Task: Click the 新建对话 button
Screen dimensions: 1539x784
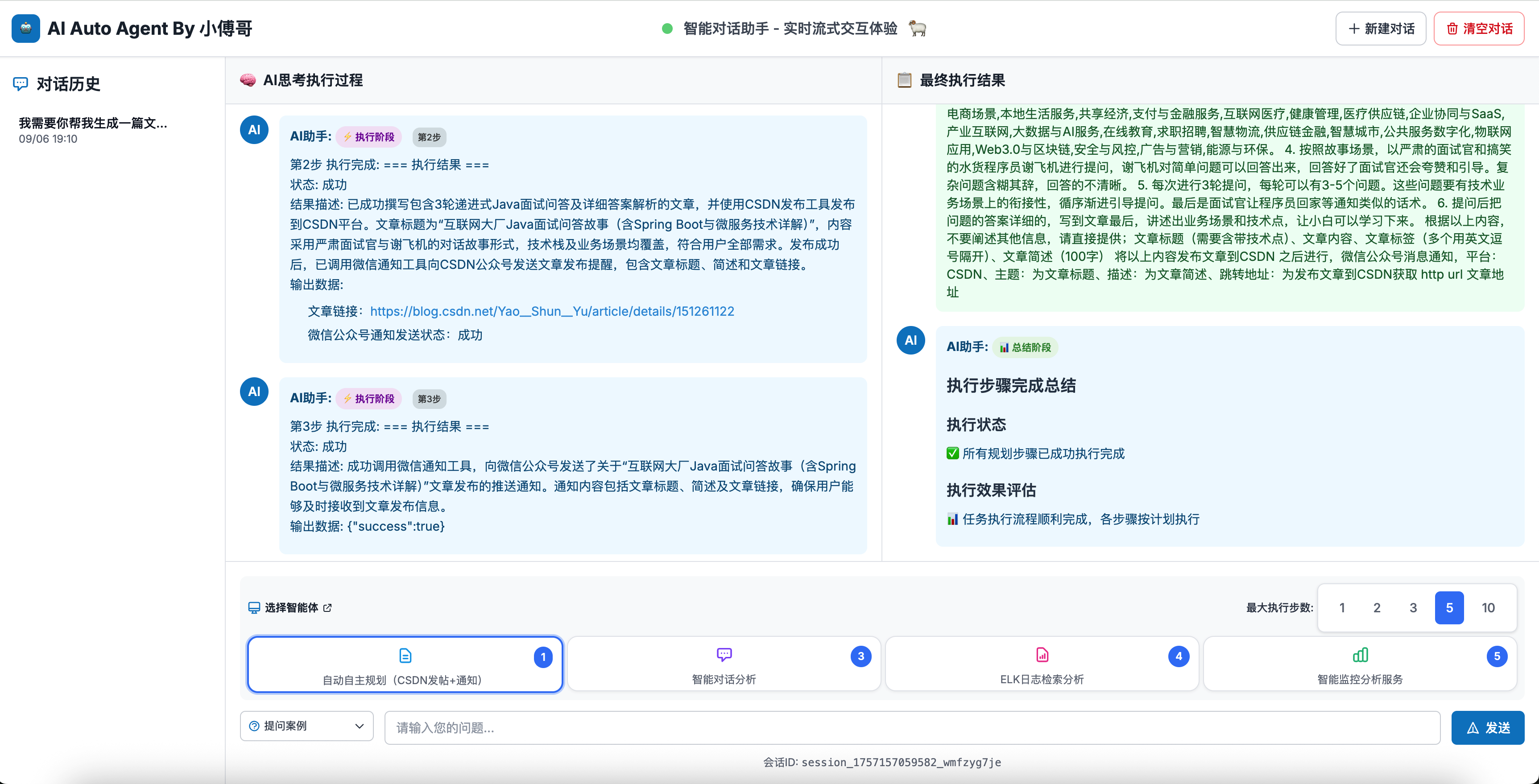Action: [x=1380, y=29]
